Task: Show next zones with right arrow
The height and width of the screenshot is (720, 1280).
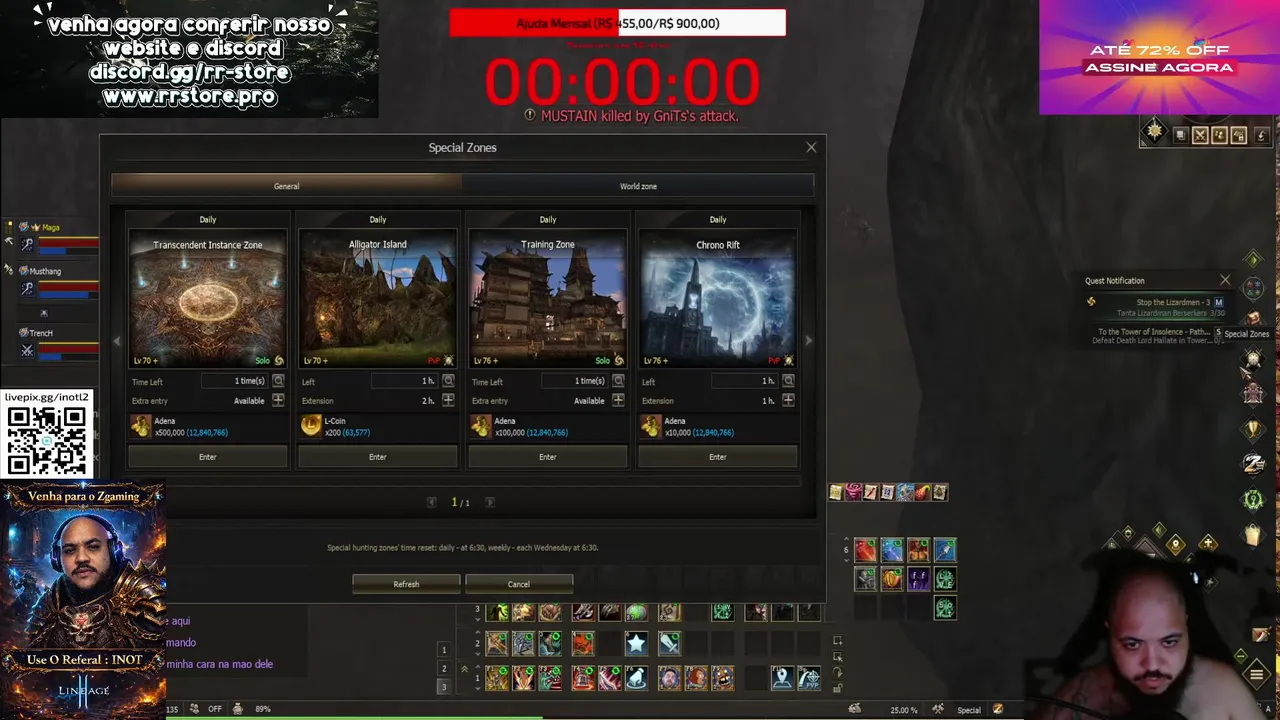Action: point(808,341)
